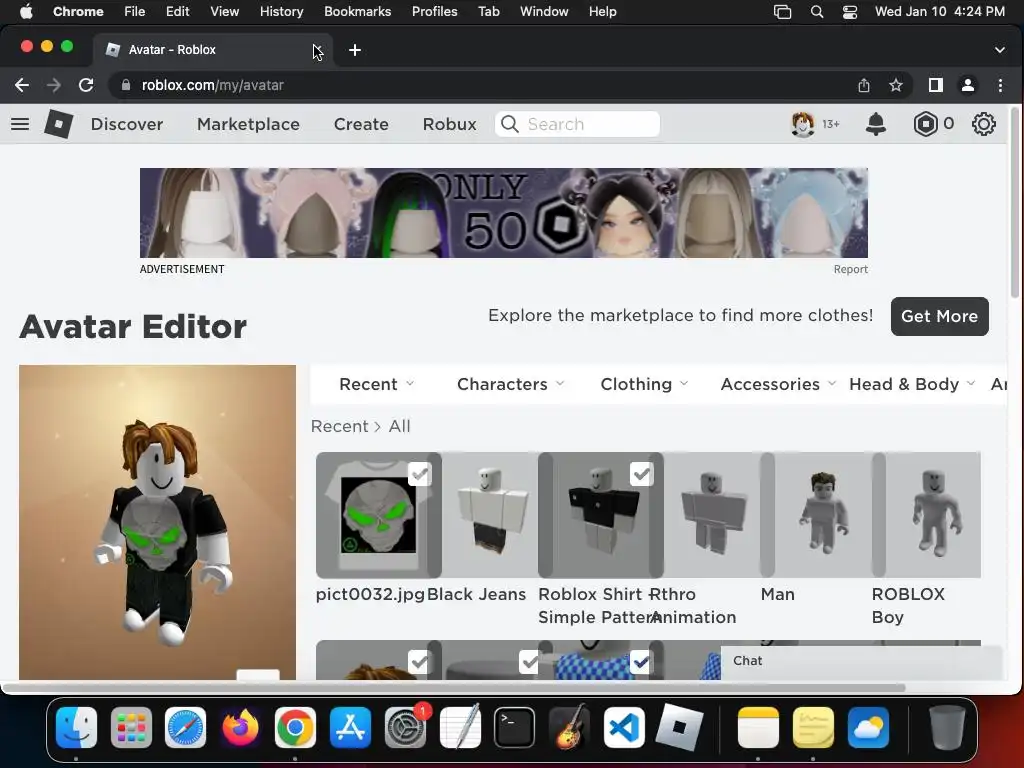Expand the Accessories dropdown
Viewport: 1024px width, 768px height.
(x=778, y=384)
